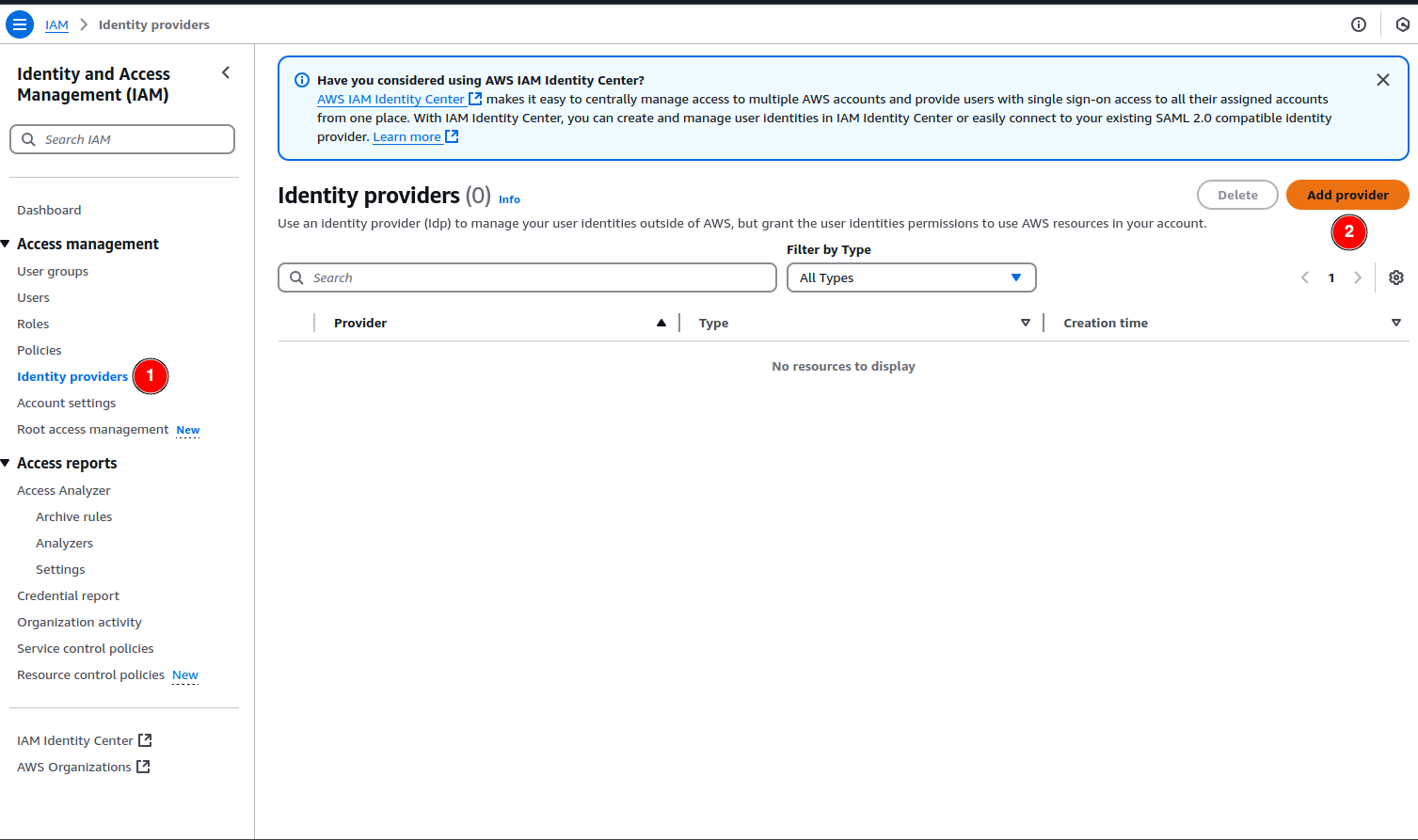Go to previous page of providers
Image resolution: width=1418 pixels, height=840 pixels.
[x=1305, y=277]
